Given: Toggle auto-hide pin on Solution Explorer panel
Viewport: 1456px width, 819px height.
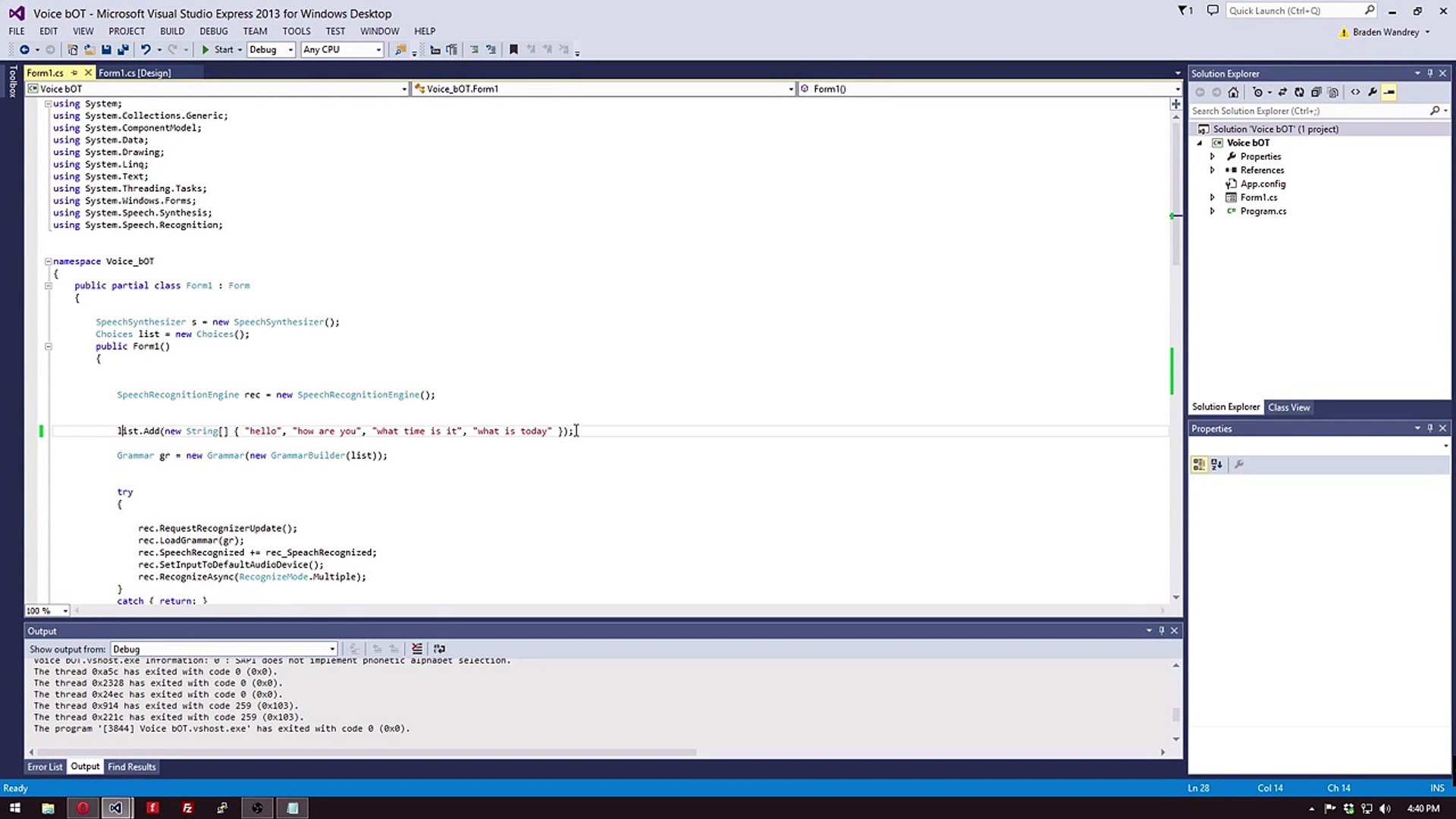Looking at the screenshot, I should [x=1430, y=74].
